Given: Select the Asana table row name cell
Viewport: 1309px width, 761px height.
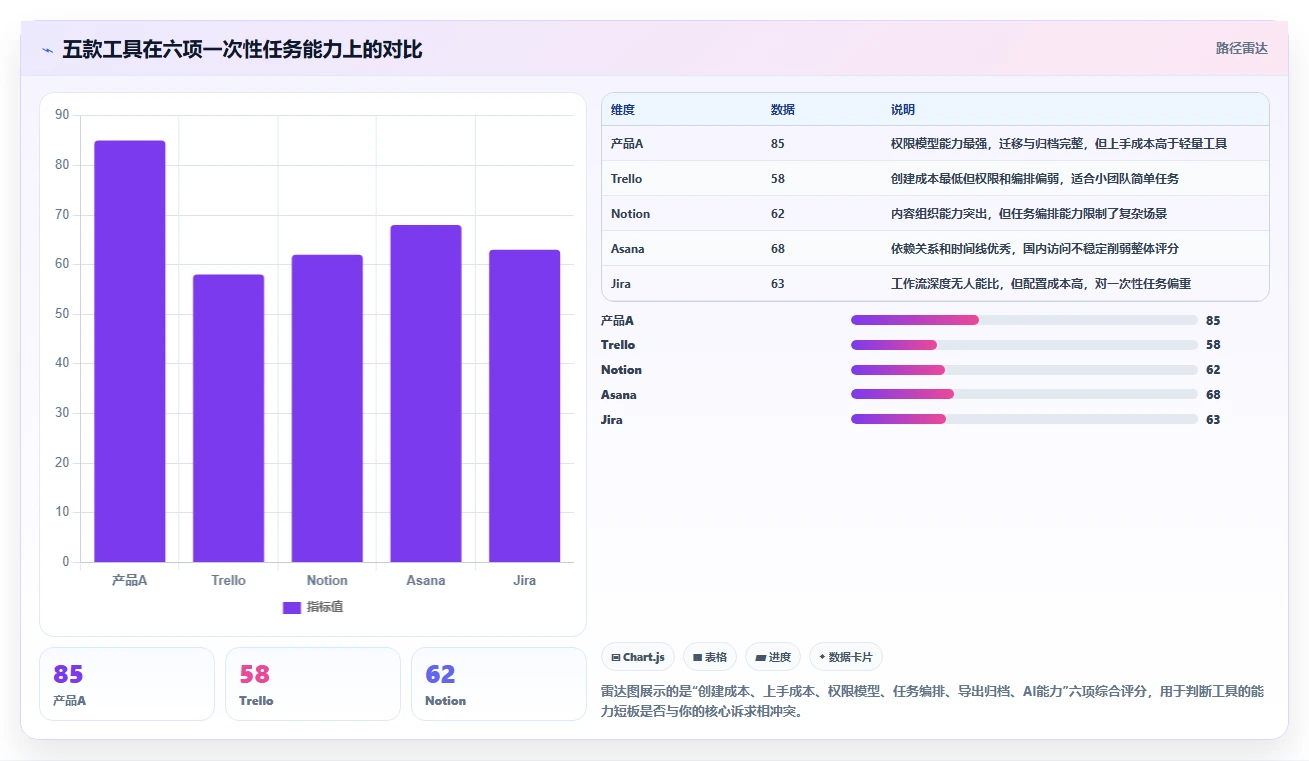Looking at the screenshot, I should point(628,249).
